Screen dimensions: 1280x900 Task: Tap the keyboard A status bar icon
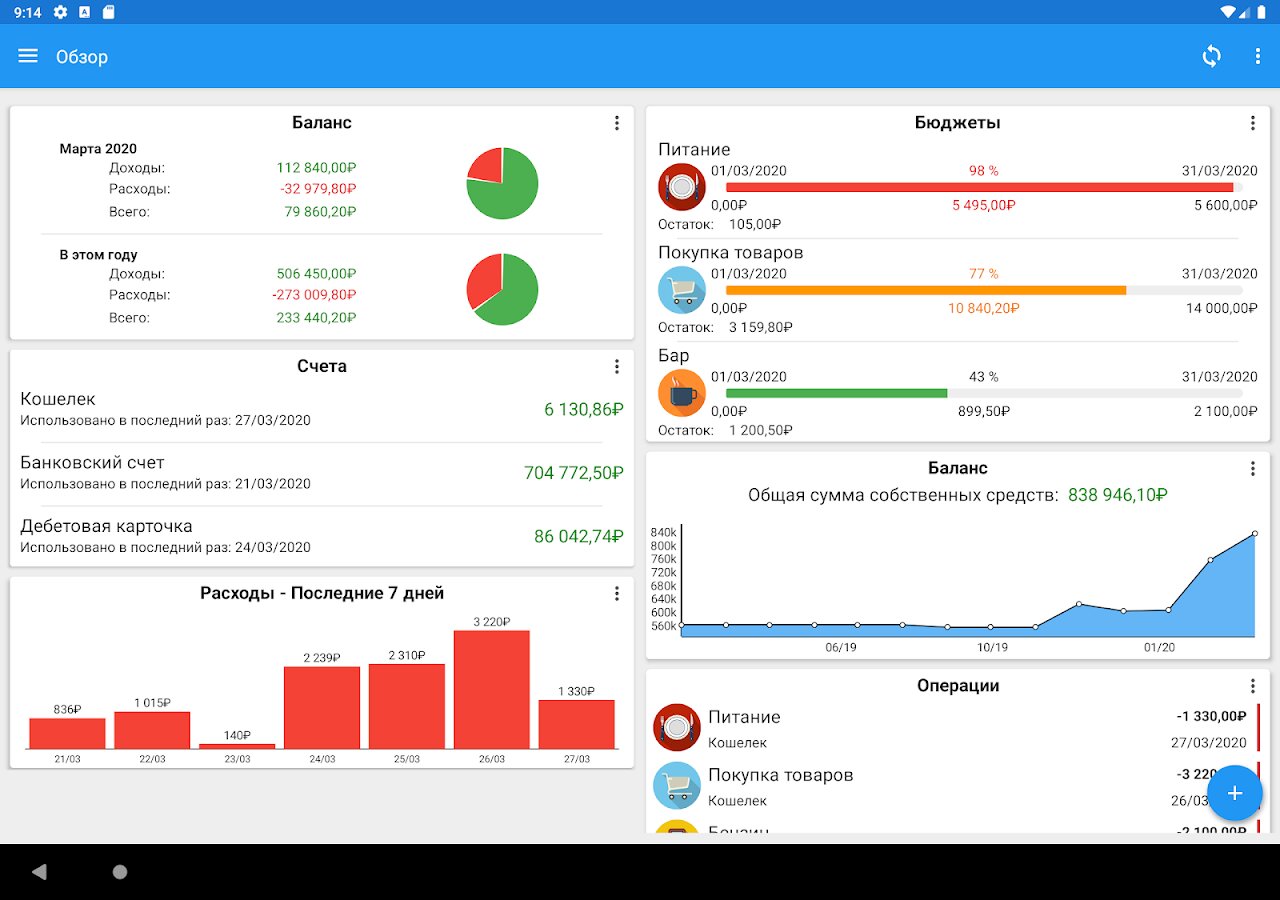84,12
